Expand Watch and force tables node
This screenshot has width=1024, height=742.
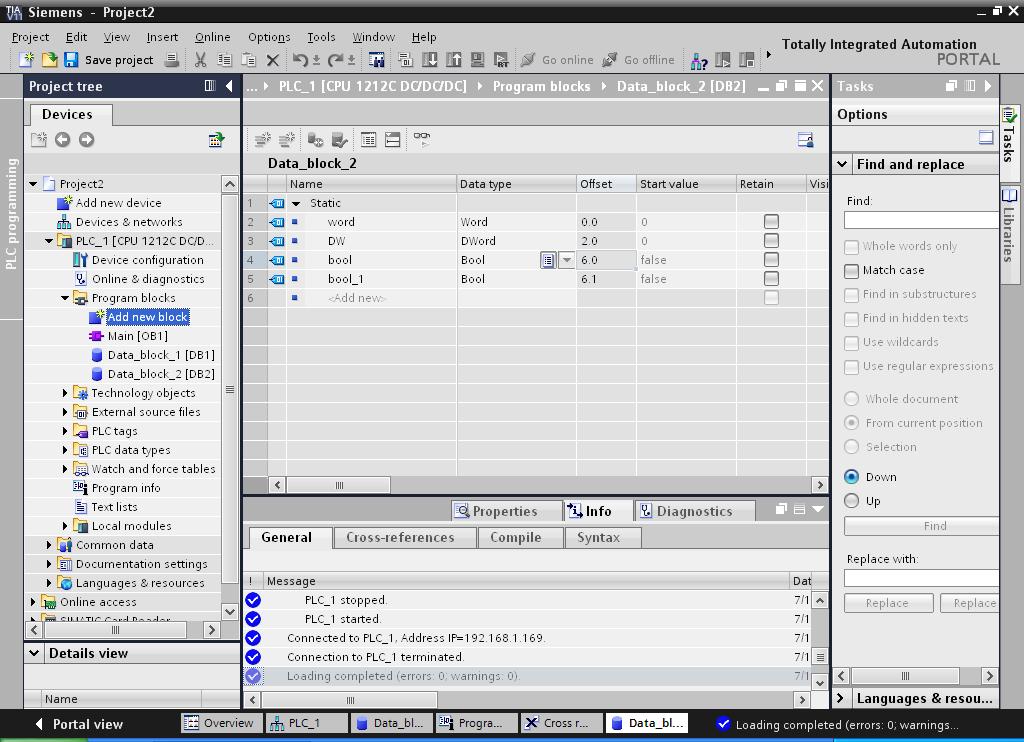tap(65, 468)
